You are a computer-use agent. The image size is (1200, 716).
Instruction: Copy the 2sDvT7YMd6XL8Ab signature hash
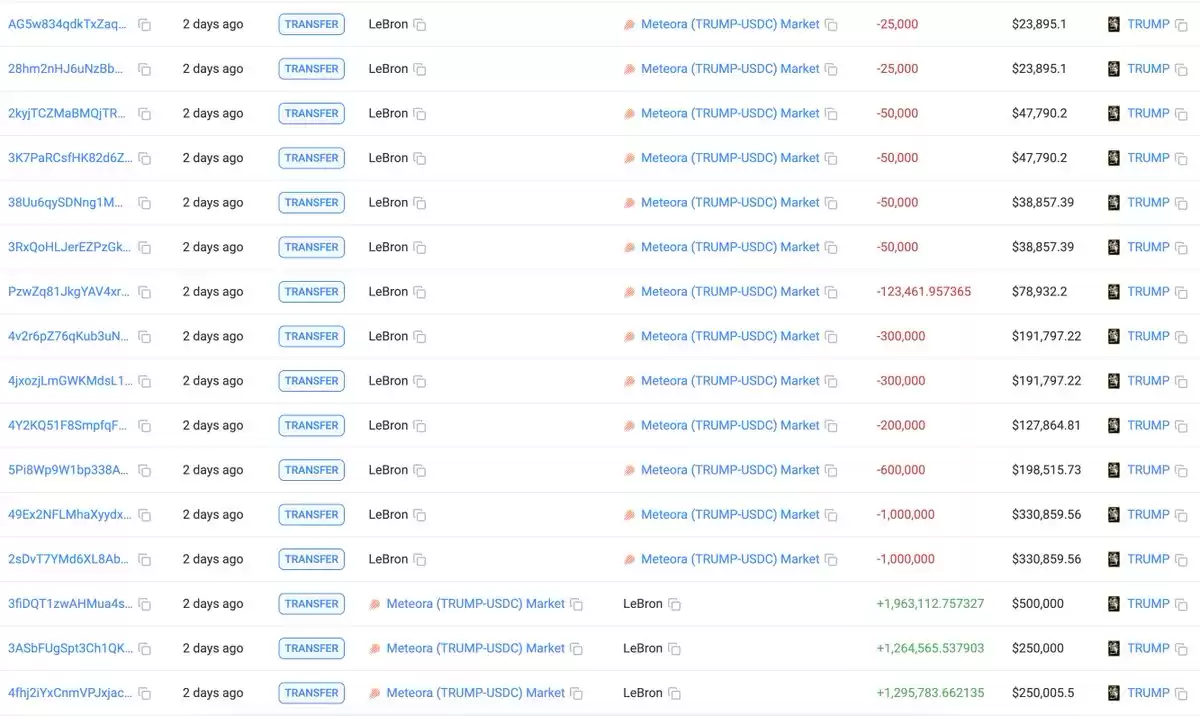tap(145, 560)
